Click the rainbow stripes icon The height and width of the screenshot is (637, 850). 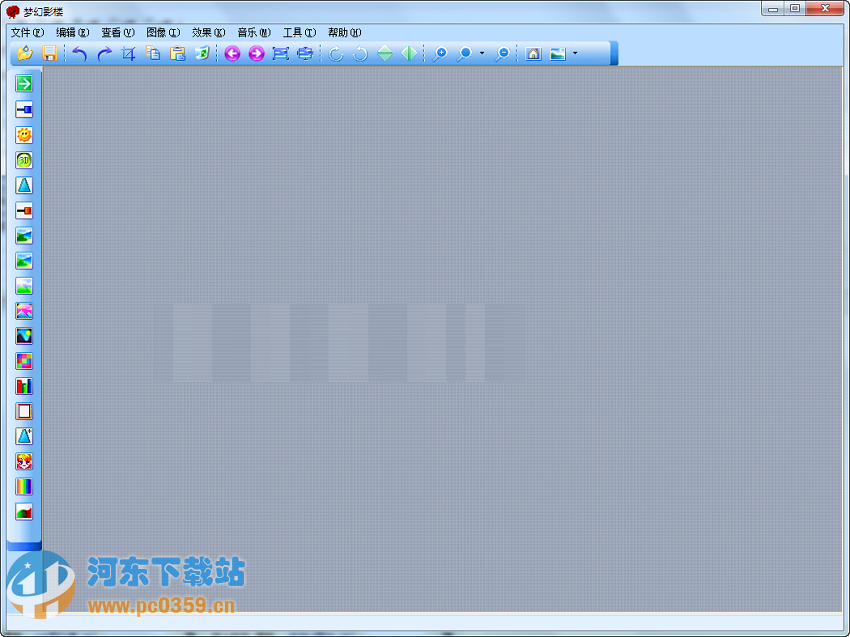point(24,487)
